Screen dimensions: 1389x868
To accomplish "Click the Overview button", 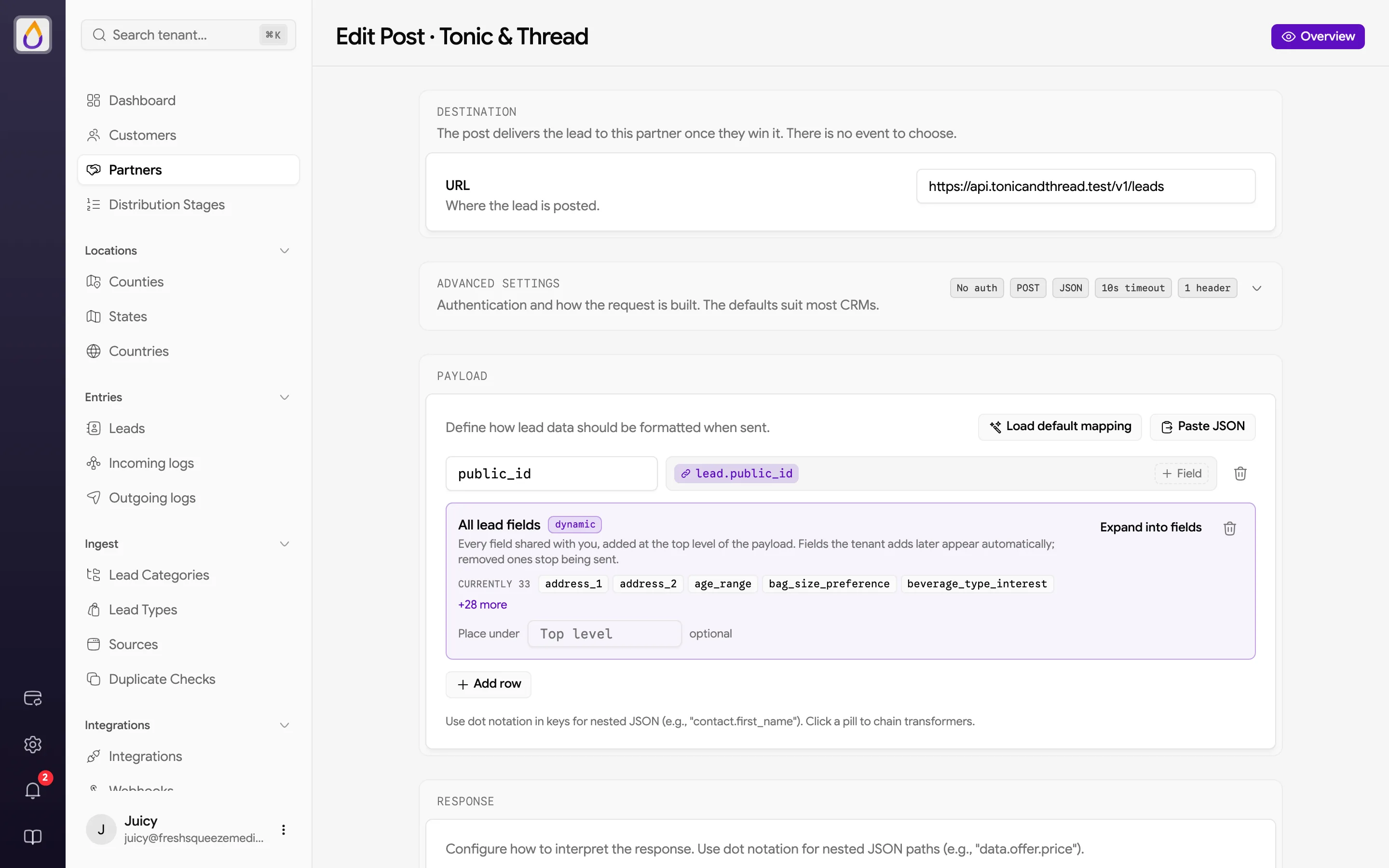I will 1318,37.
